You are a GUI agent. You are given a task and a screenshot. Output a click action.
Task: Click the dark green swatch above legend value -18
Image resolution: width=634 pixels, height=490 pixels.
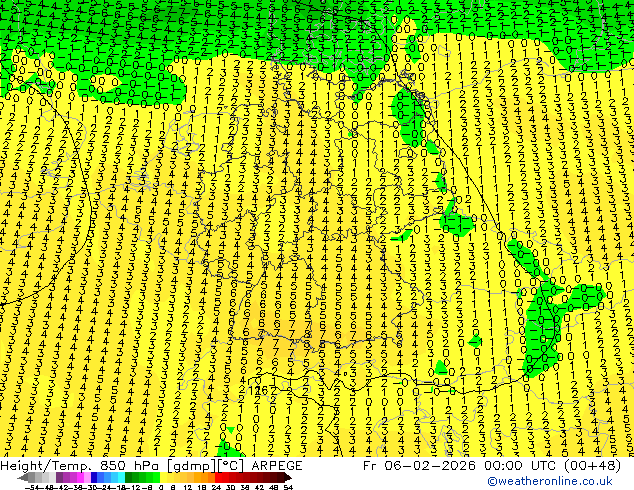(129, 477)
